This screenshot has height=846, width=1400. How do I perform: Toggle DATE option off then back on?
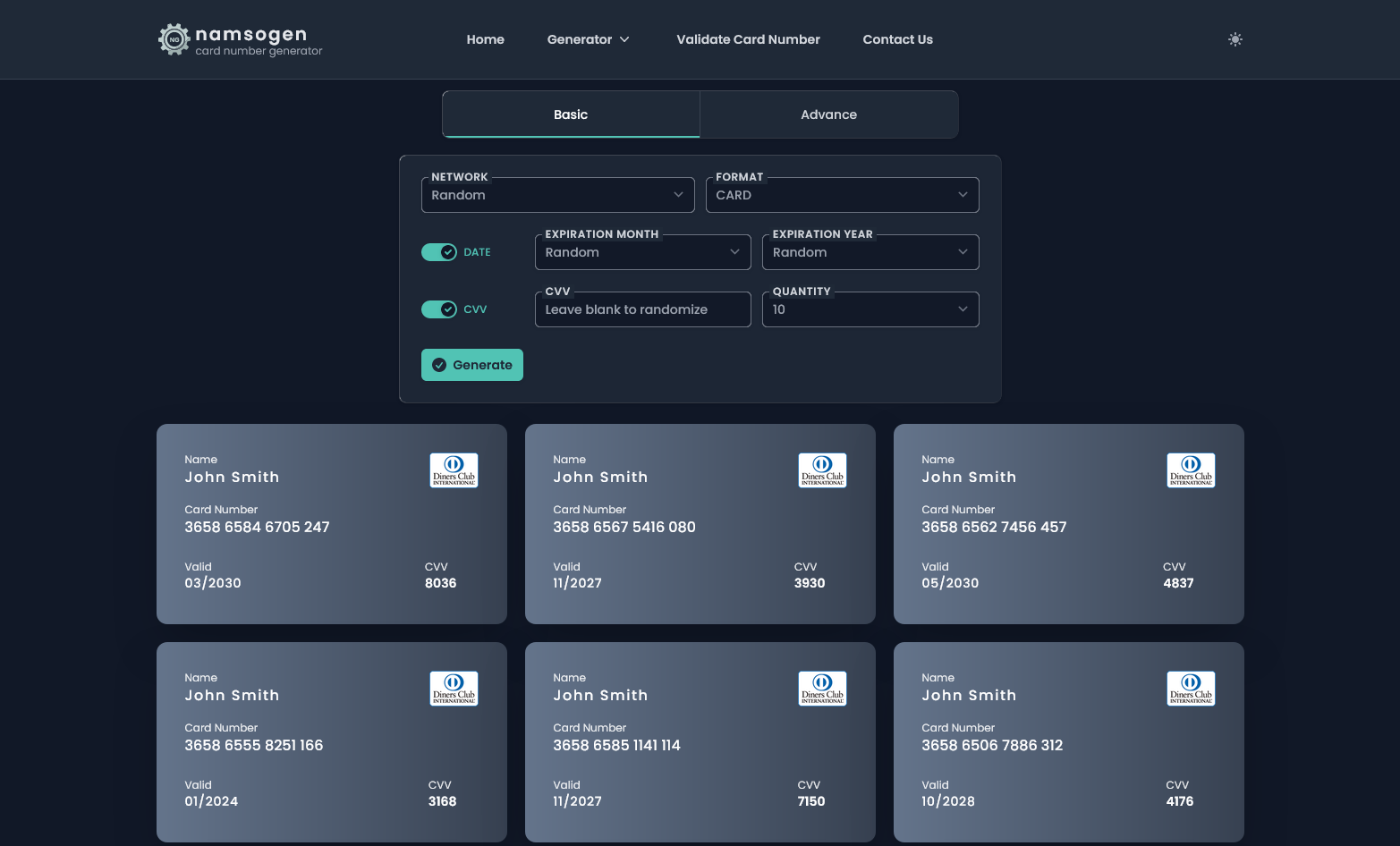click(439, 252)
